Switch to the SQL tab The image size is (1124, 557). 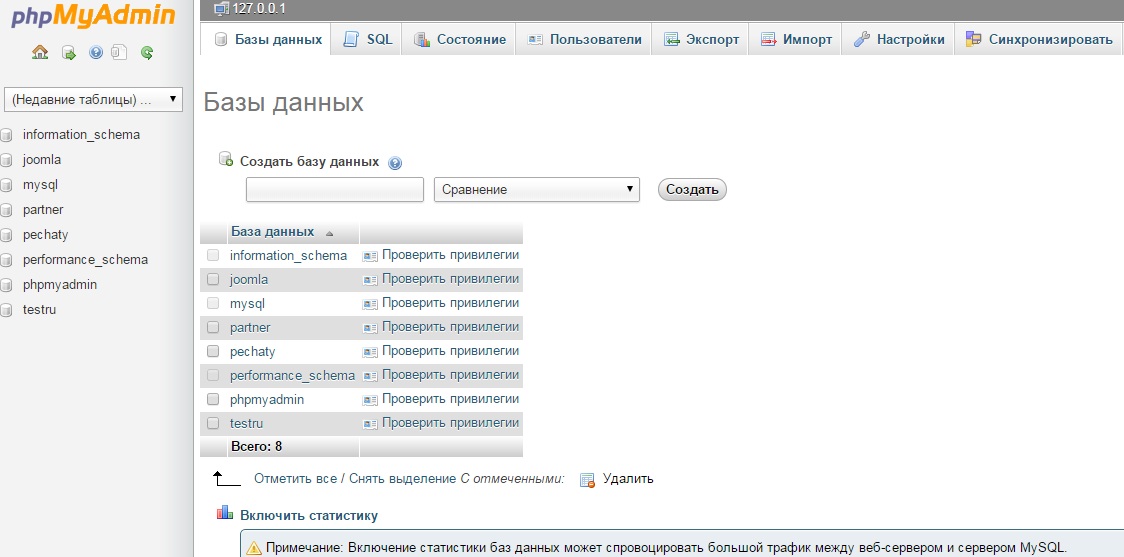[368, 40]
